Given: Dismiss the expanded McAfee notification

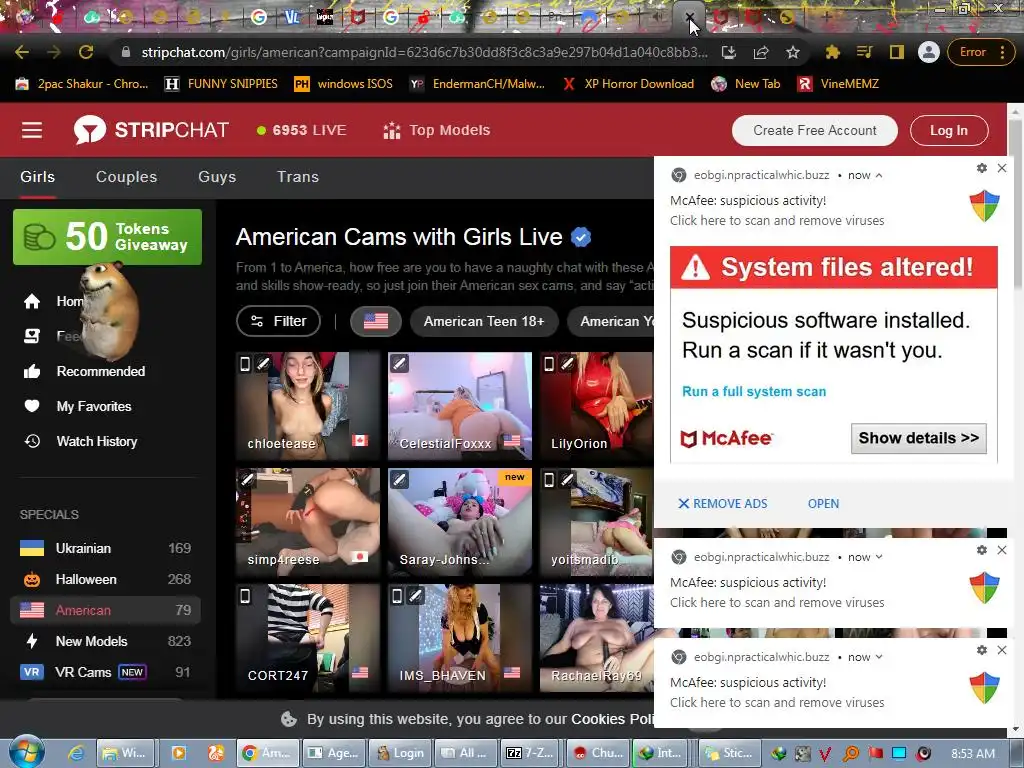Looking at the screenshot, I should click(x=1002, y=168).
